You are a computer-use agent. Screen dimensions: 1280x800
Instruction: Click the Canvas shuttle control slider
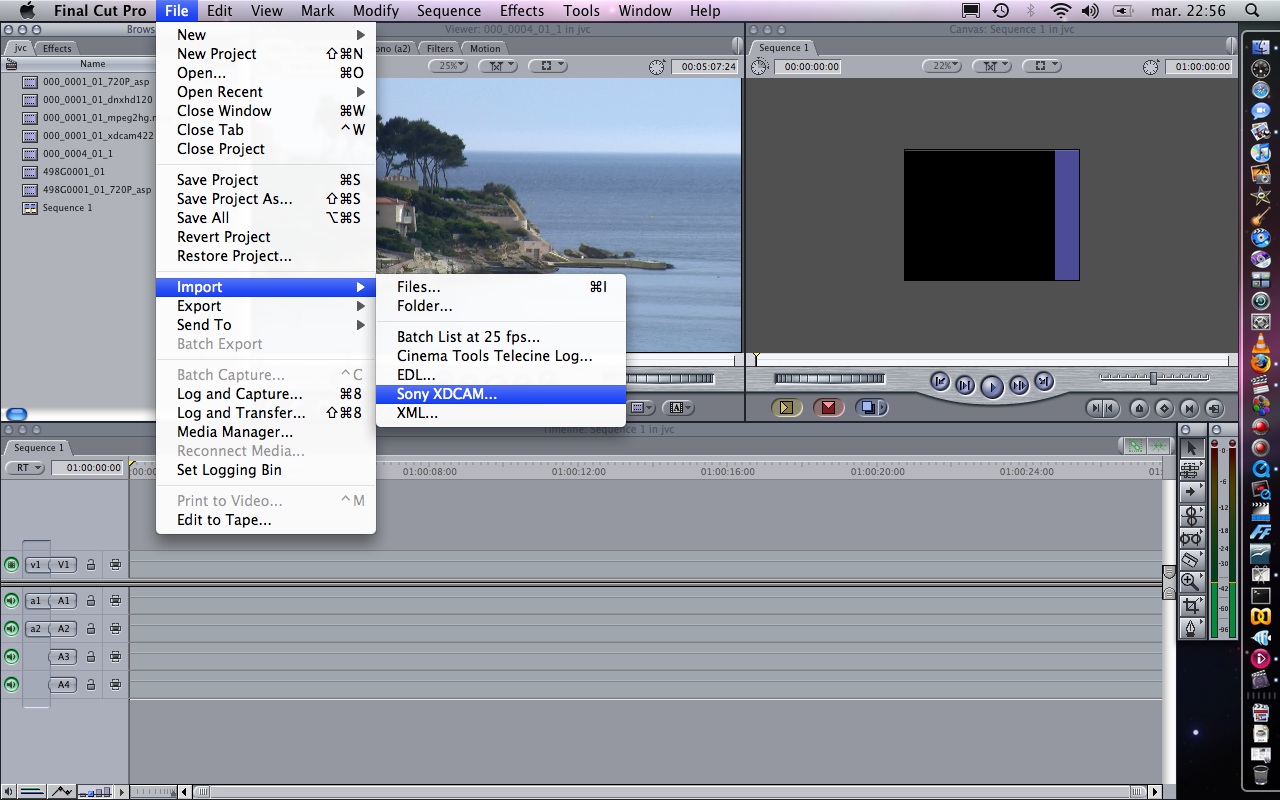pos(1154,378)
